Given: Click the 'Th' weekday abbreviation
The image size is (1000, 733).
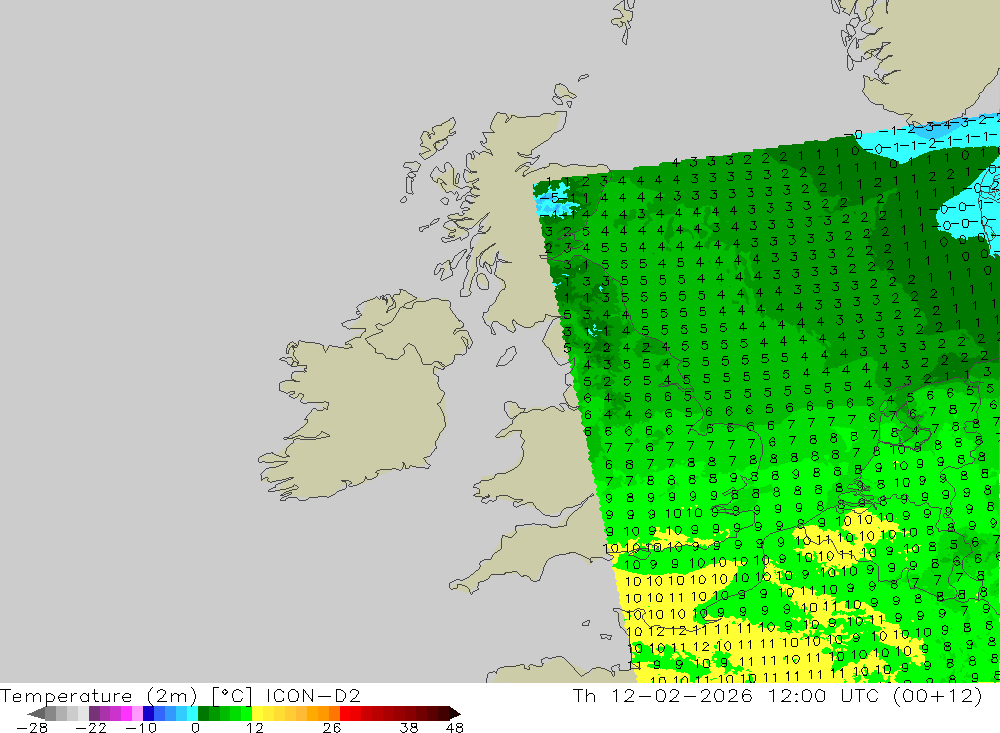Looking at the screenshot, I should 584,695.
